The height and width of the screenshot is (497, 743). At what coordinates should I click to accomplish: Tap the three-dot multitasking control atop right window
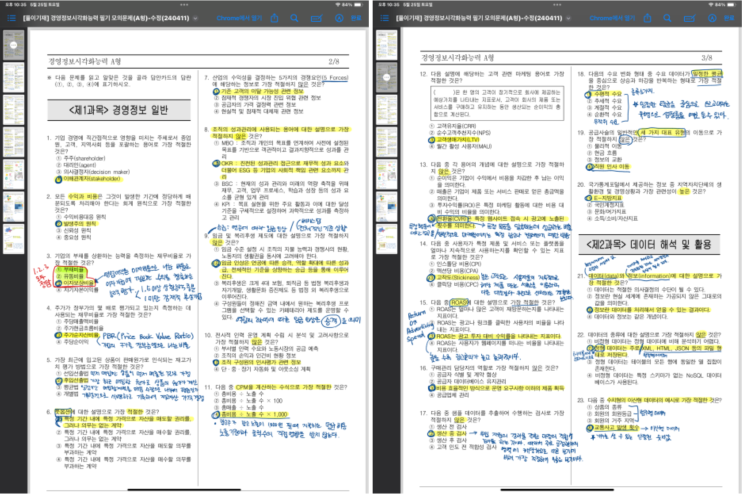click(x=557, y=4)
